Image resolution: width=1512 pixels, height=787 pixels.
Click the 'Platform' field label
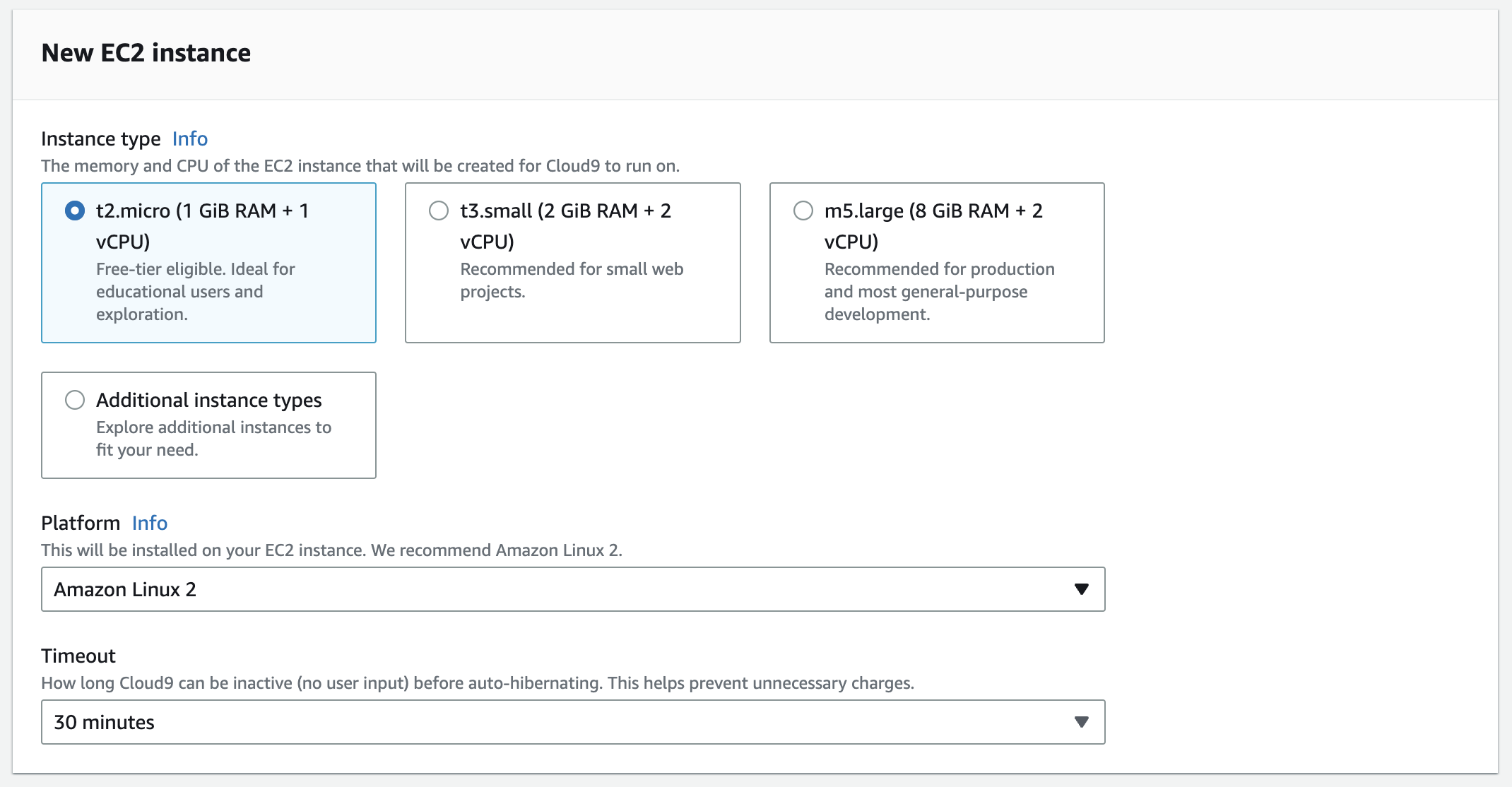point(81,523)
